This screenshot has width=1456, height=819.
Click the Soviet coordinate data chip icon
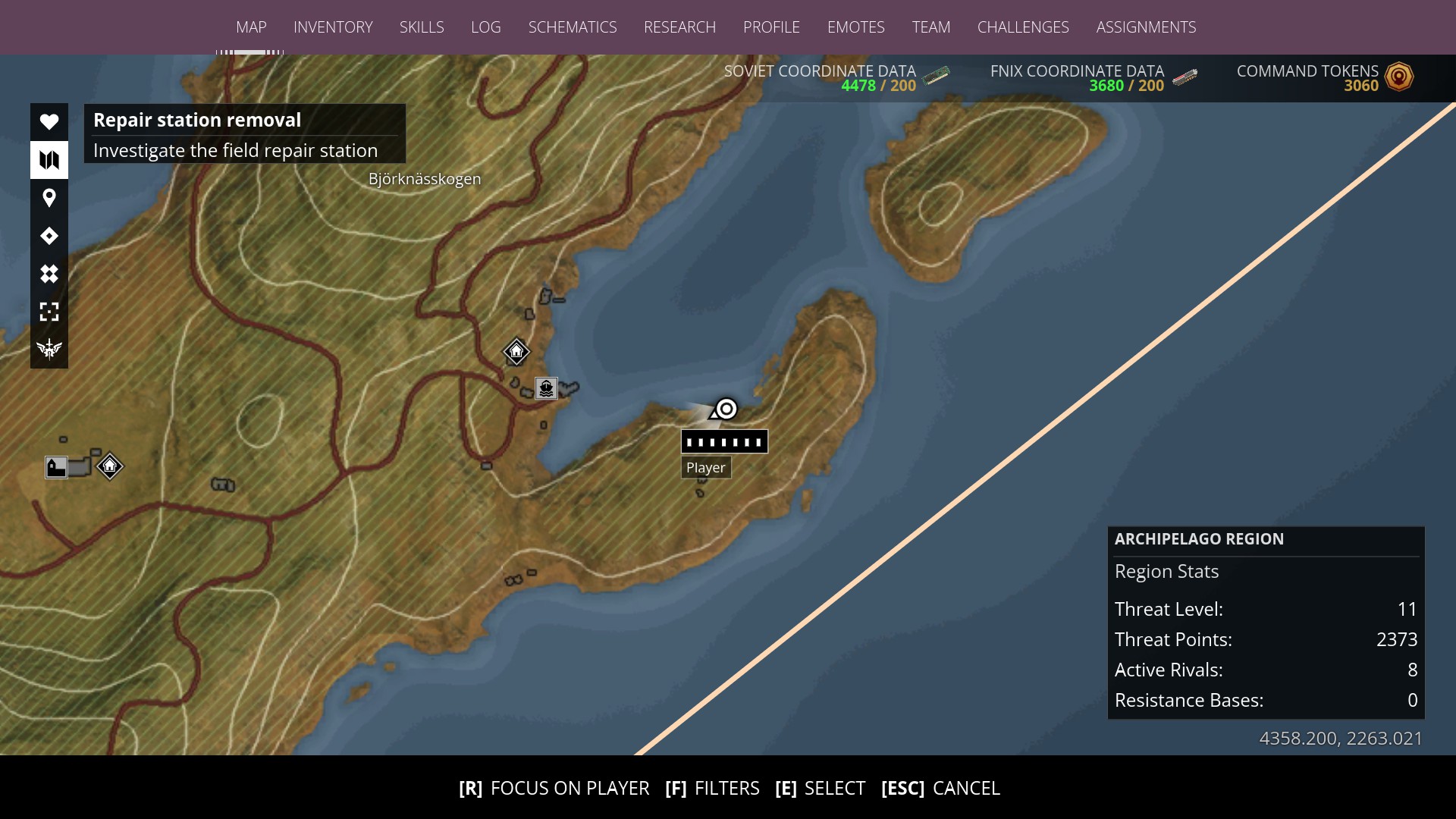937,75
